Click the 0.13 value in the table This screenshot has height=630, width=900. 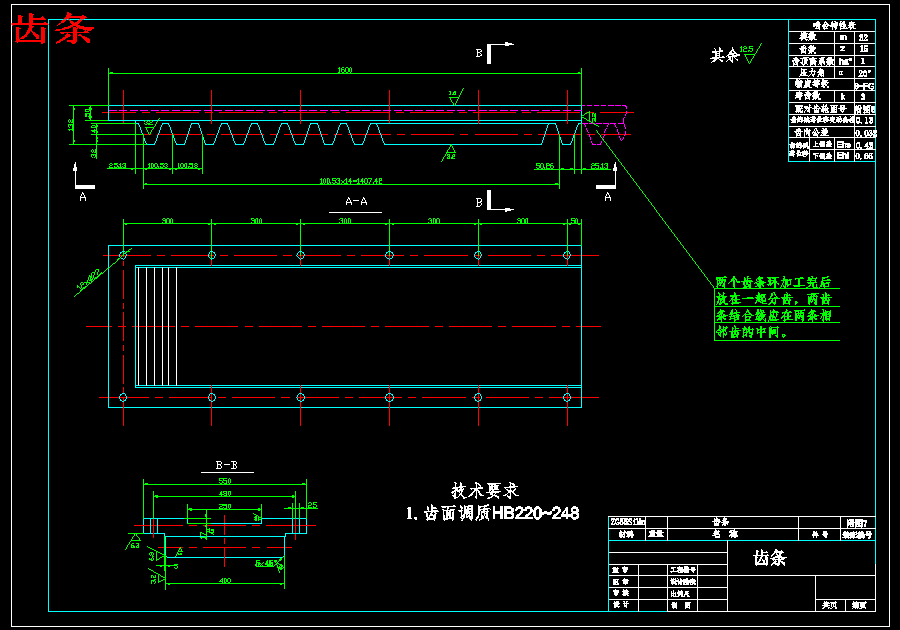pyautogui.click(x=864, y=120)
